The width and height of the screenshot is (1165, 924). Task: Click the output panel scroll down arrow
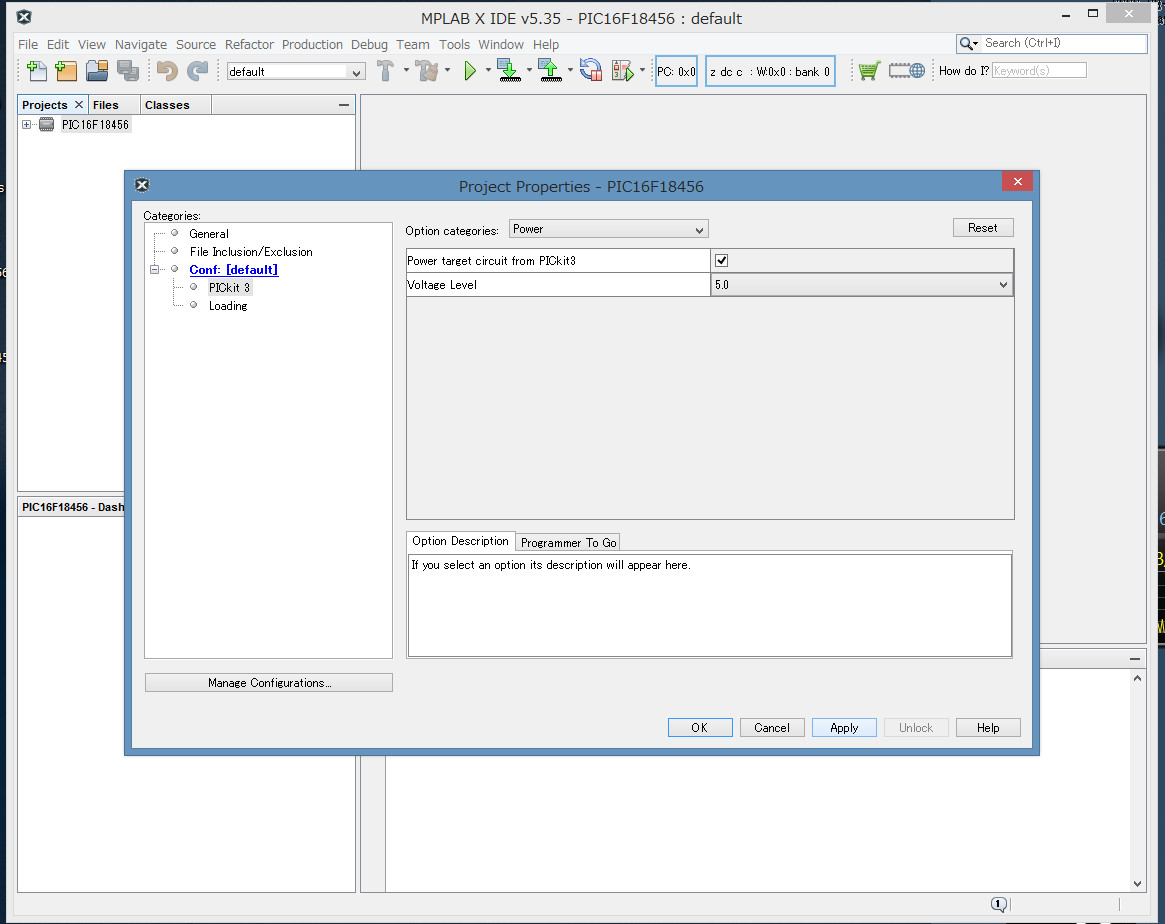pos(1137,884)
